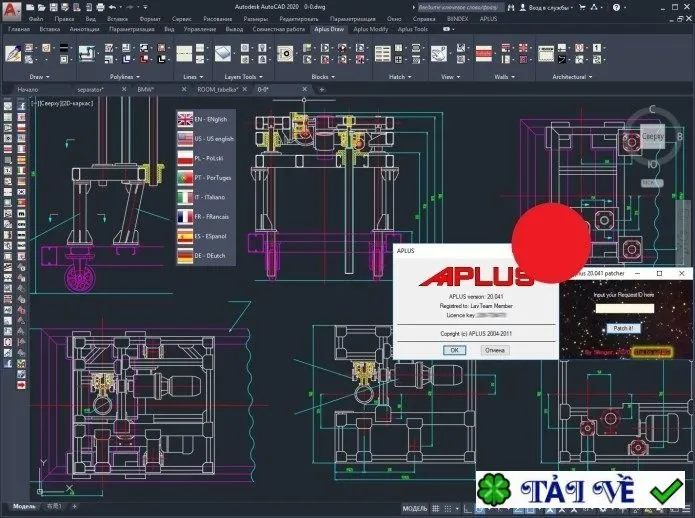695x518 pixels.
Task: Click the Undo arrow in Quick Access toolbar
Action: (x=113, y=7)
